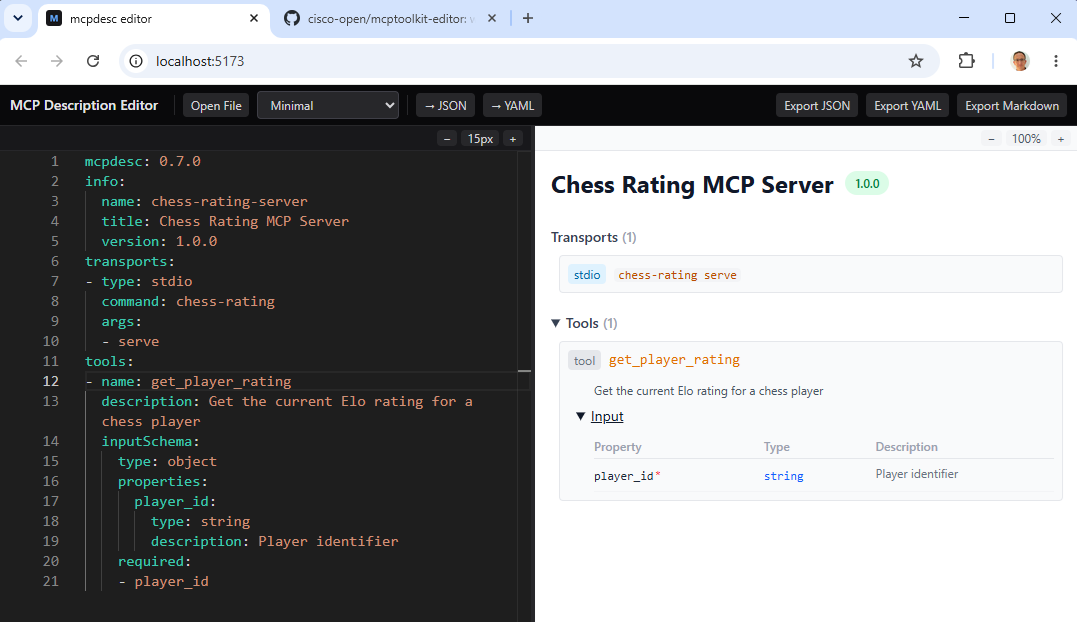Click line number 21 in gutter
The height and width of the screenshot is (622, 1077).
click(50, 581)
